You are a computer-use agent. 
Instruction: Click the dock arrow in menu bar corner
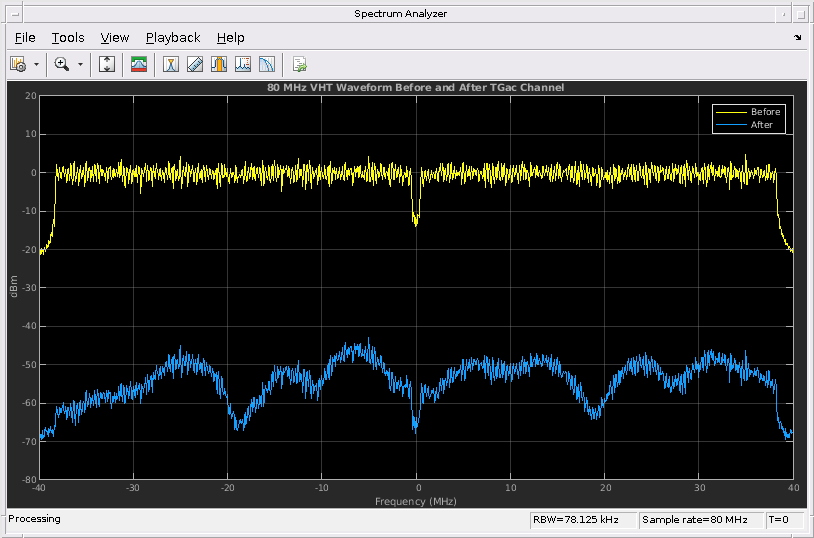[798, 38]
